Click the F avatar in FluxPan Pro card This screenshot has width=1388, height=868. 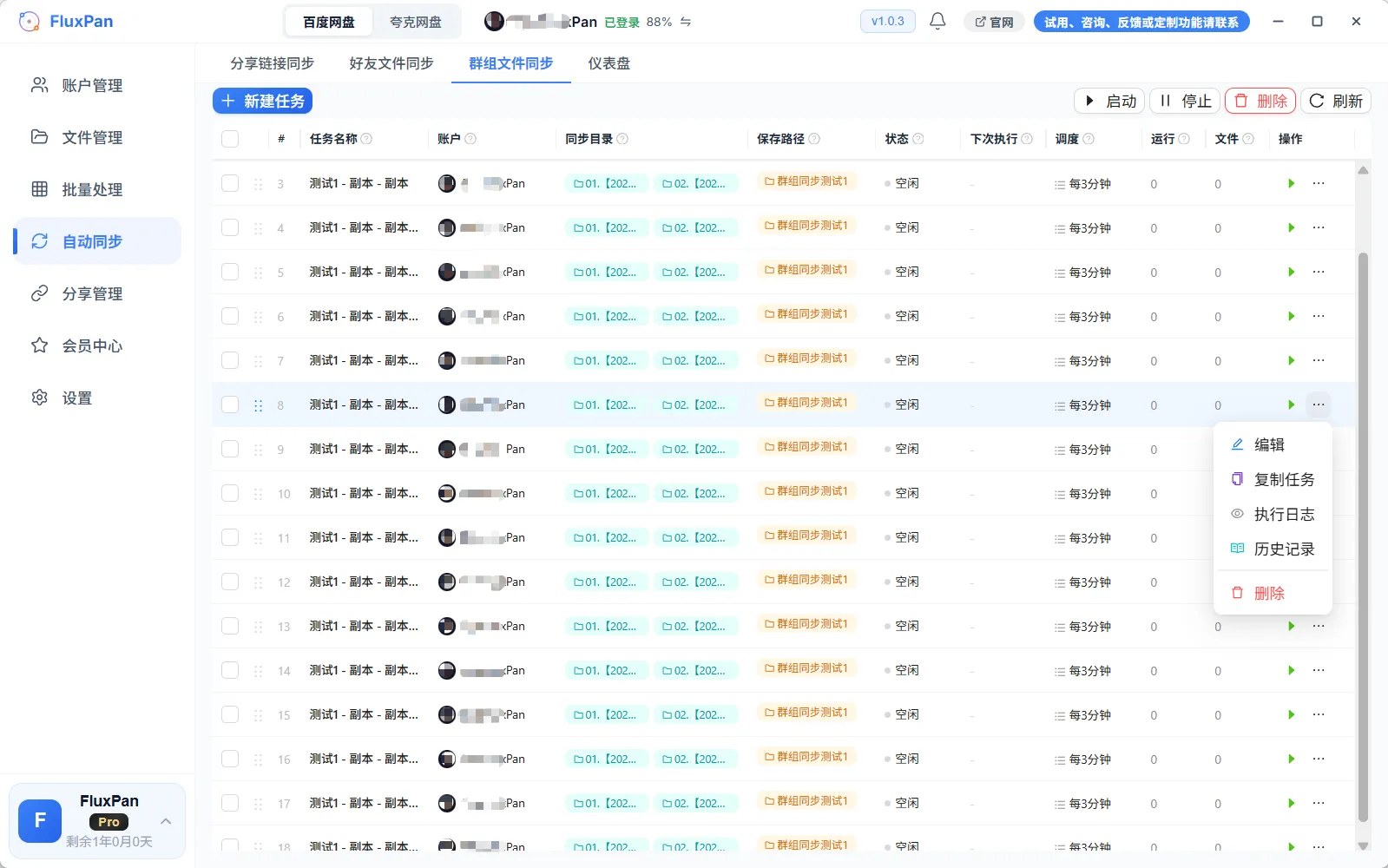coord(40,821)
